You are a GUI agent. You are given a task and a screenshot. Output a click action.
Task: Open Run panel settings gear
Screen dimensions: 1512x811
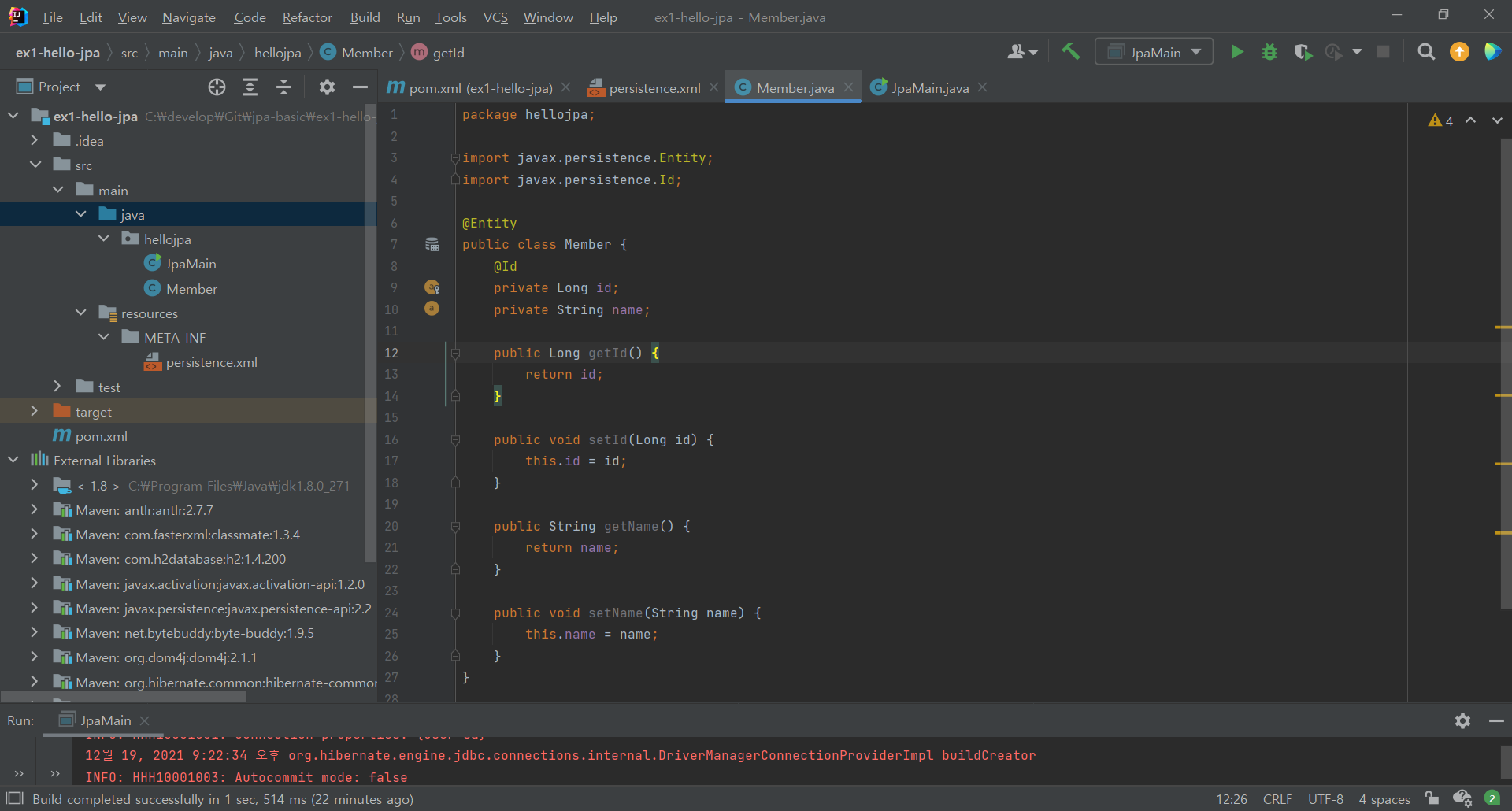[1462, 720]
